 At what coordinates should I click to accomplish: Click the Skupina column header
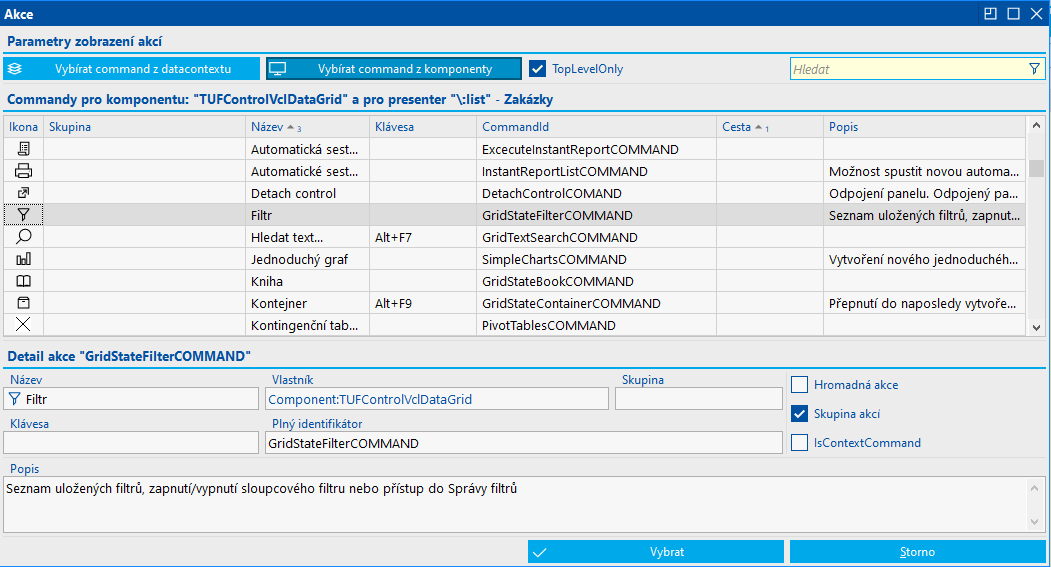[x=145, y=127]
